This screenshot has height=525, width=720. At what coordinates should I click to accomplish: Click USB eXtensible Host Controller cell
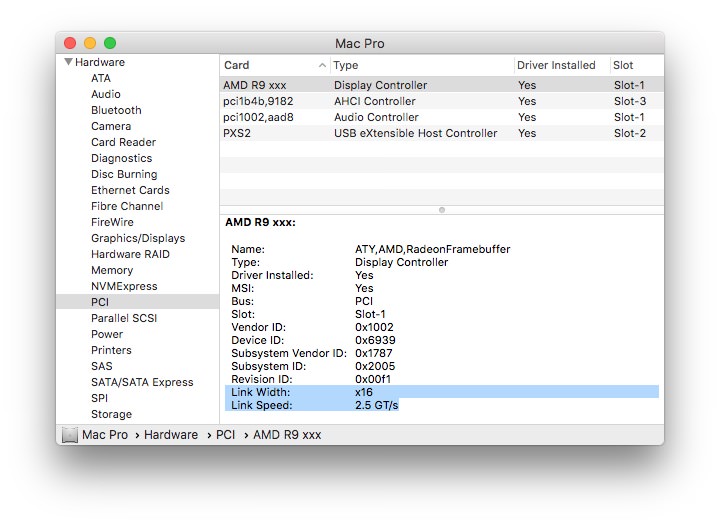[x=416, y=133]
